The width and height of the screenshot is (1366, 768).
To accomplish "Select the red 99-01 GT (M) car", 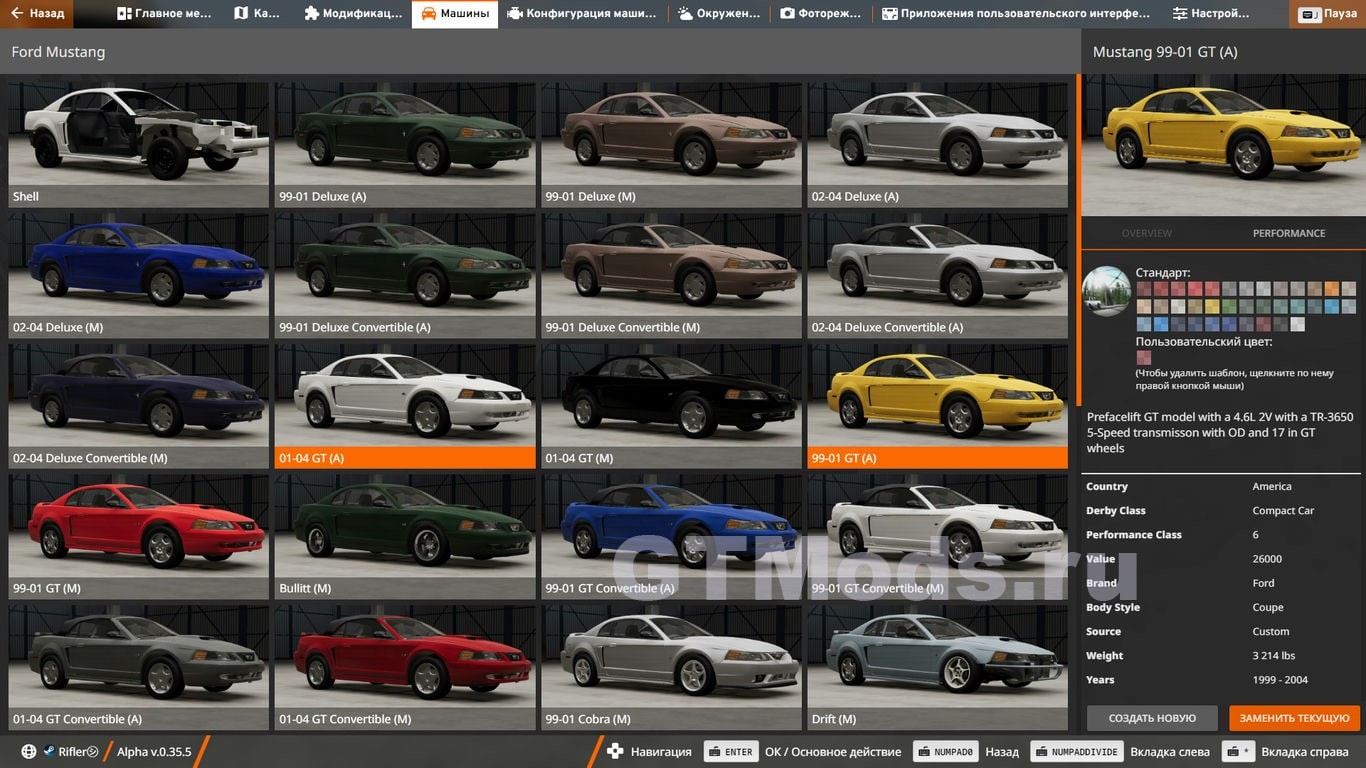I will click(x=139, y=536).
